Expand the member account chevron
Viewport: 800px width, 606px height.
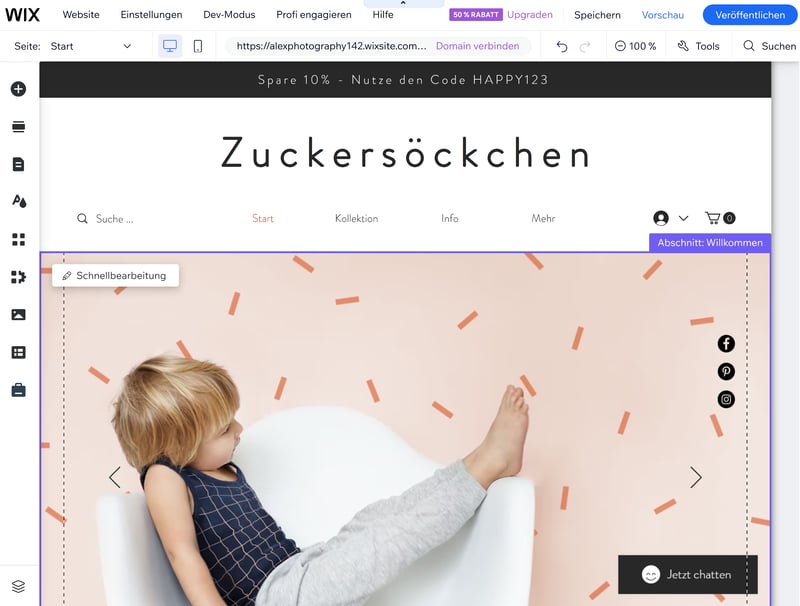click(683, 218)
